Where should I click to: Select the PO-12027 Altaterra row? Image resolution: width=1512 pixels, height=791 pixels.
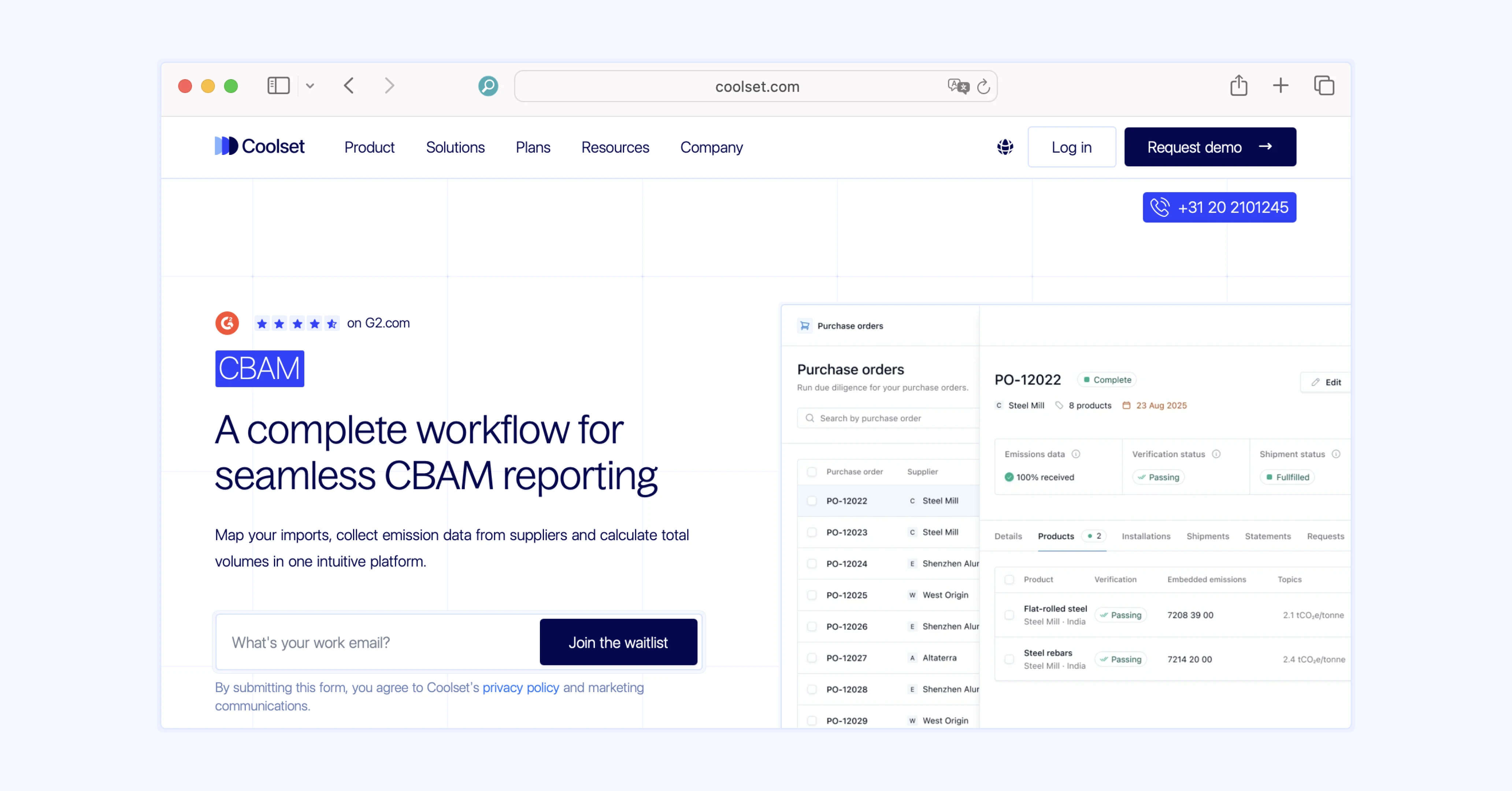tap(887, 658)
